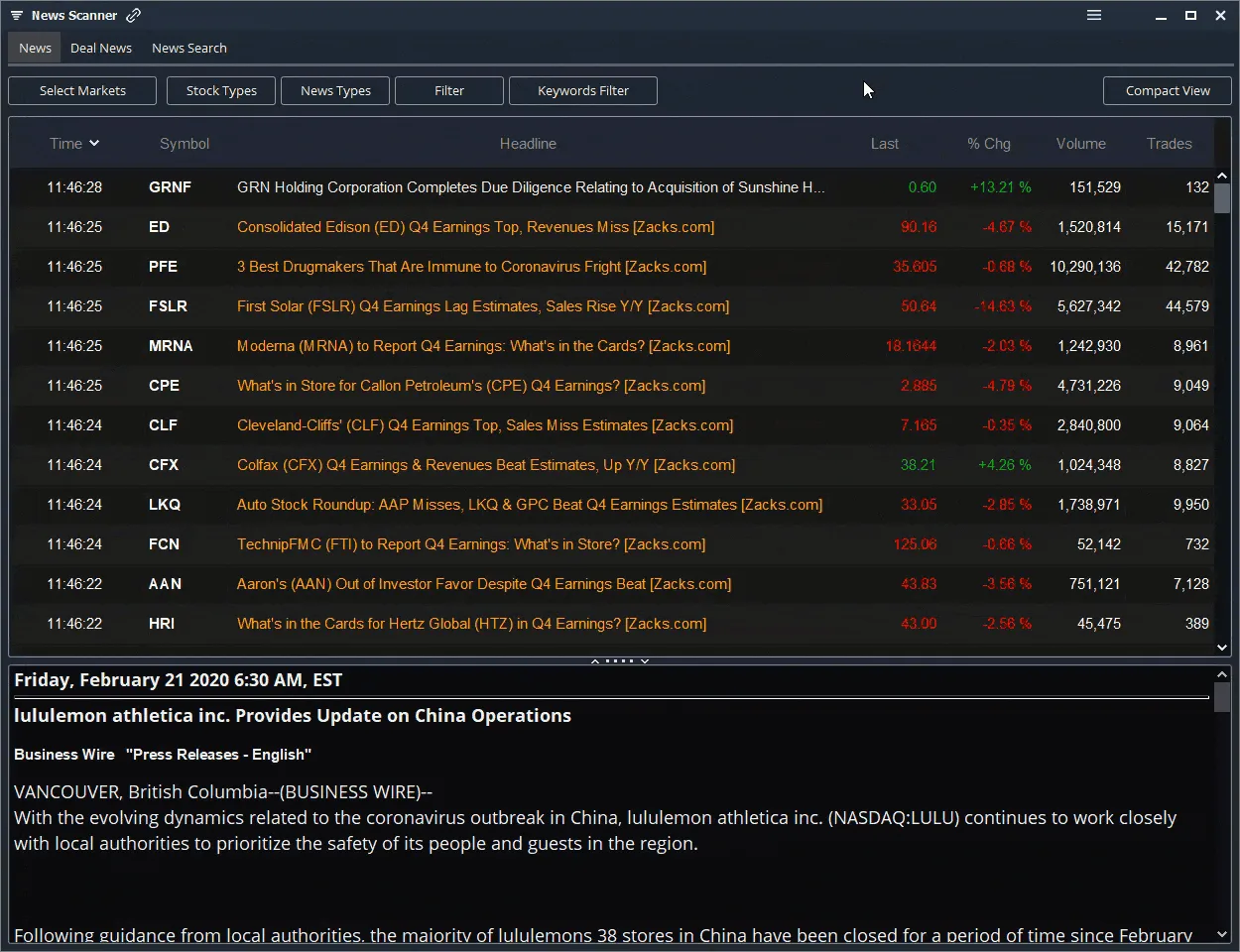
Task: Open the 3 Best Drugmakers headline
Action: point(471,267)
